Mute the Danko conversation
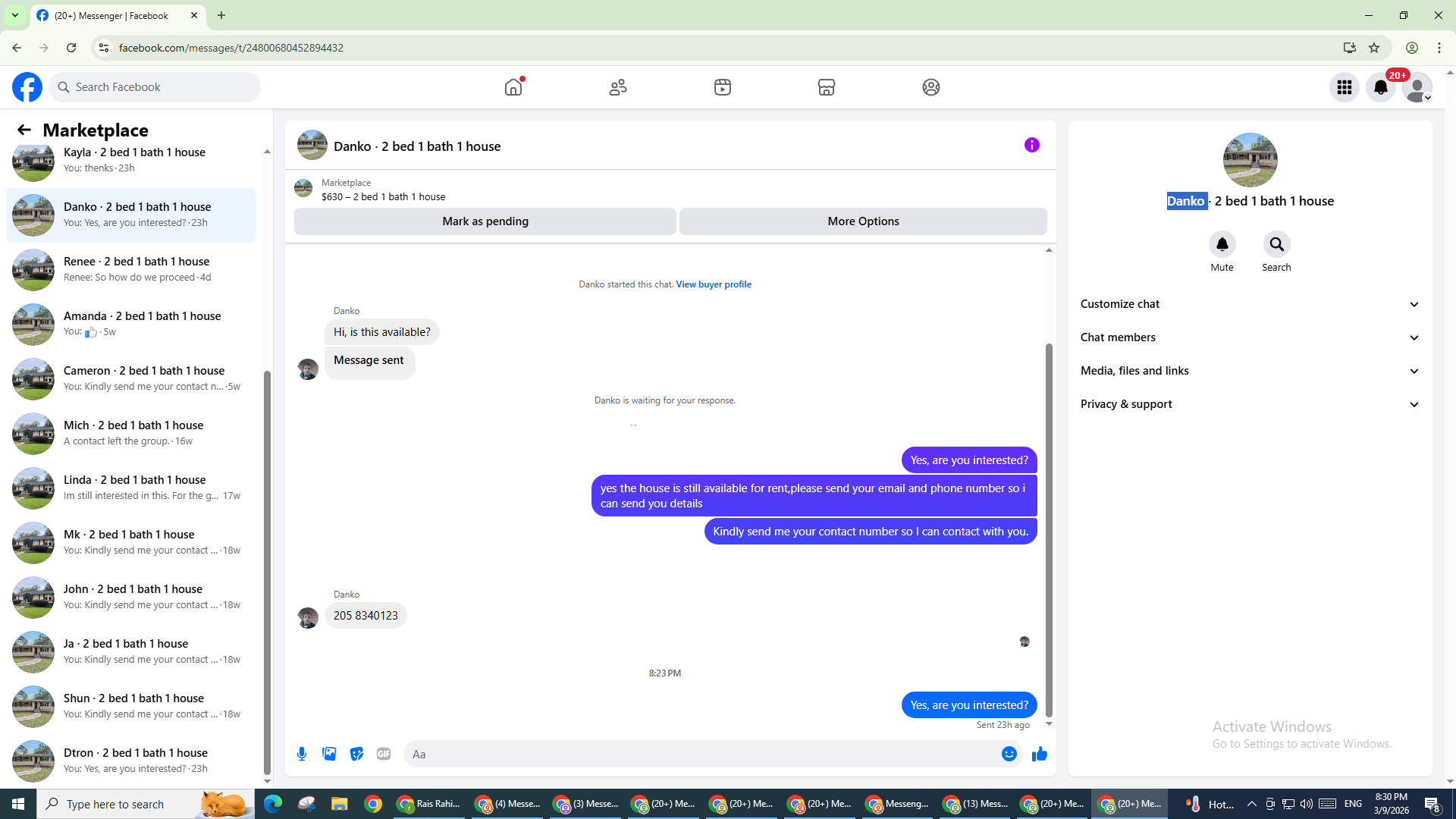 1222,245
